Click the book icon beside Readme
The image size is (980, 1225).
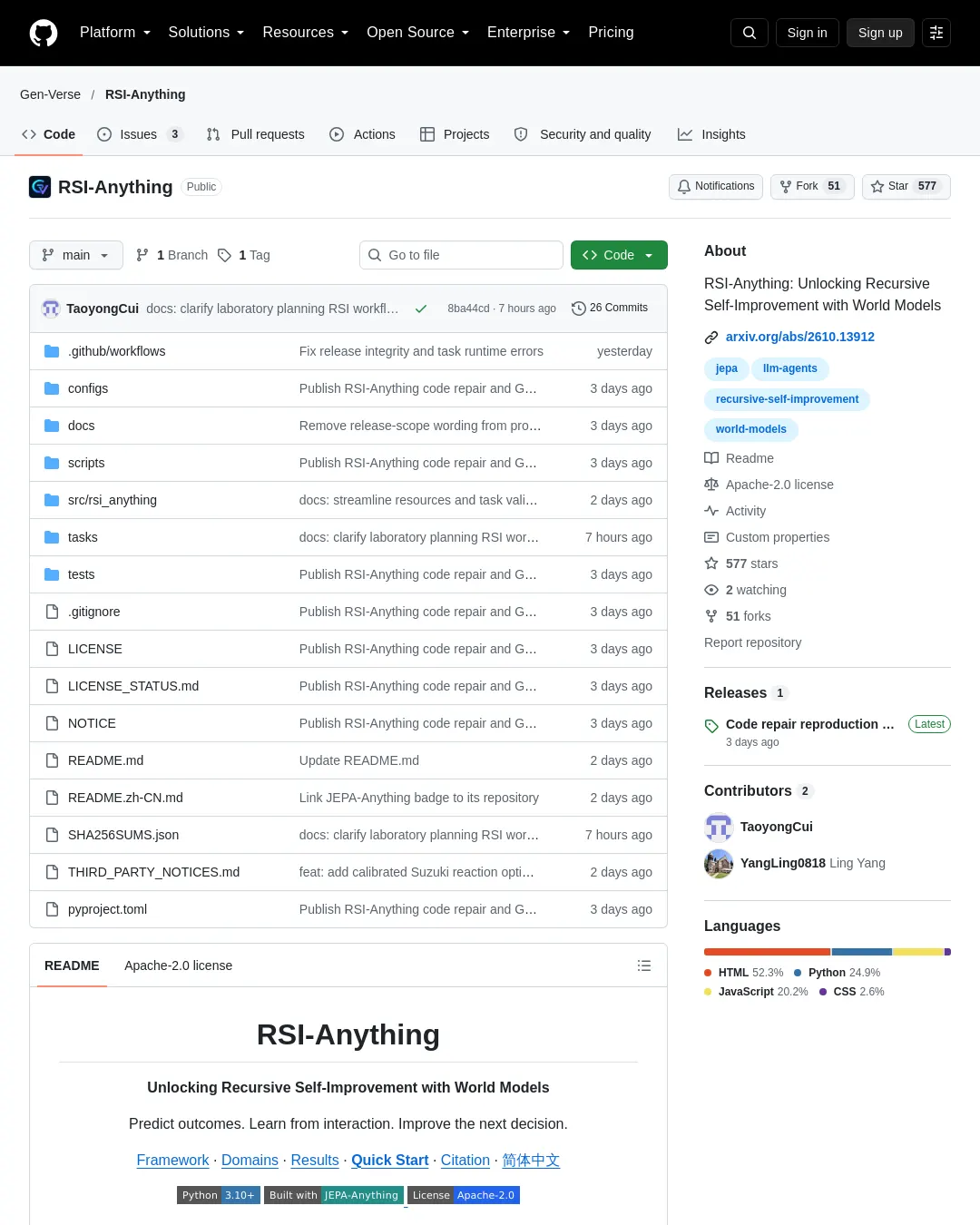click(711, 458)
